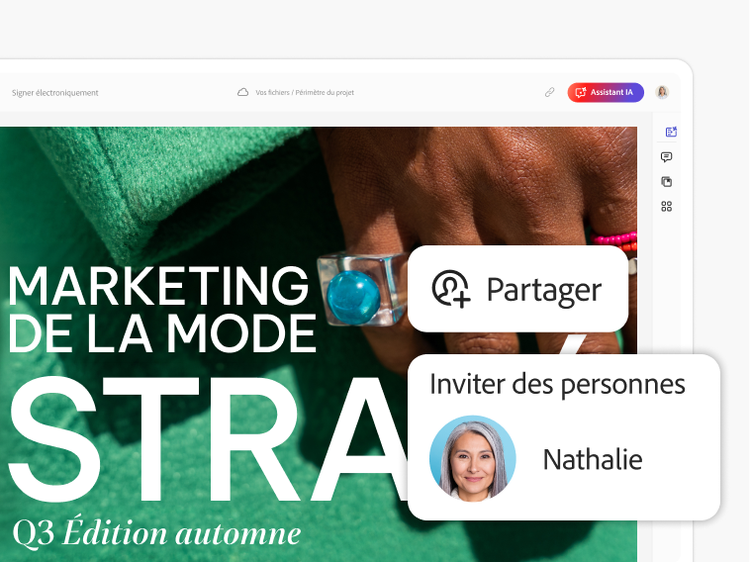This screenshot has height=562, width=750.
Task: Open the Signer électroniquement menu
Action: click(x=55, y=93)
